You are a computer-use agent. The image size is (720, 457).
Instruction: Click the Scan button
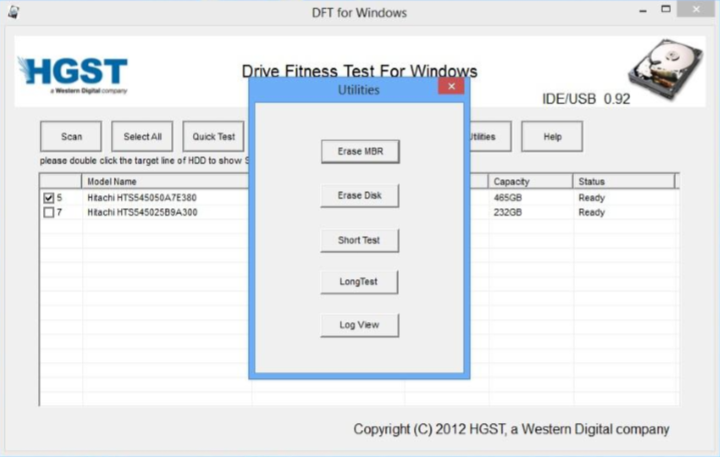pyautogui.click(x=71, y=137)
